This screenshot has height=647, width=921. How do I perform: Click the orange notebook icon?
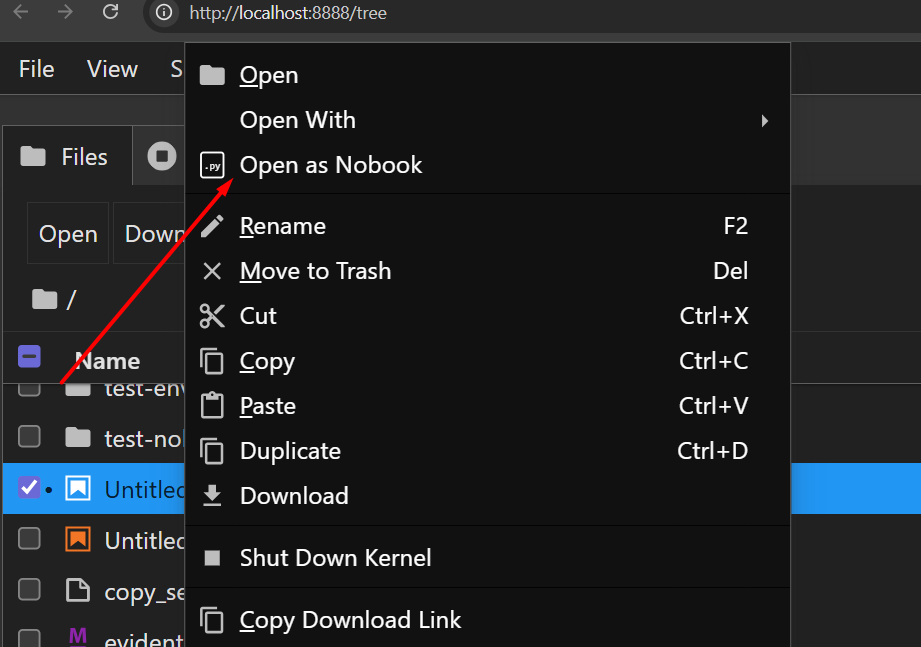click(x=78, y=539)
